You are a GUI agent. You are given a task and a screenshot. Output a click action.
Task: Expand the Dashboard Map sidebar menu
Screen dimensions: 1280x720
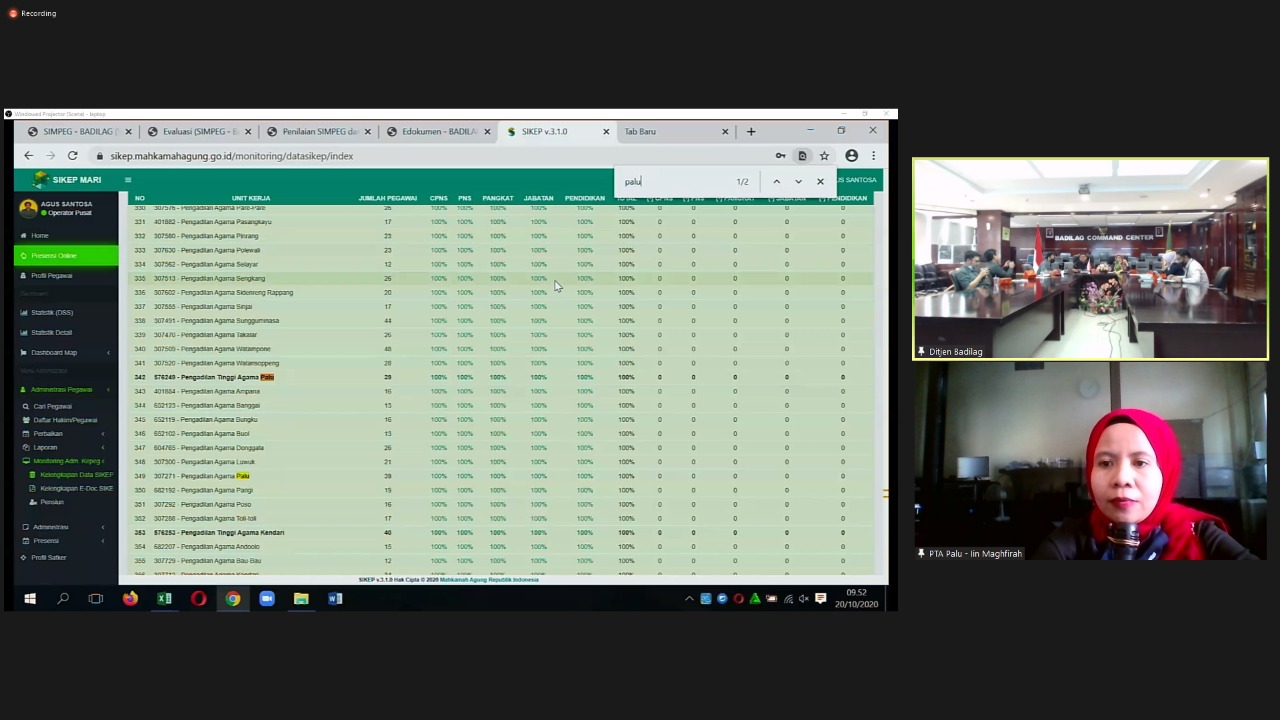point(54,352)
